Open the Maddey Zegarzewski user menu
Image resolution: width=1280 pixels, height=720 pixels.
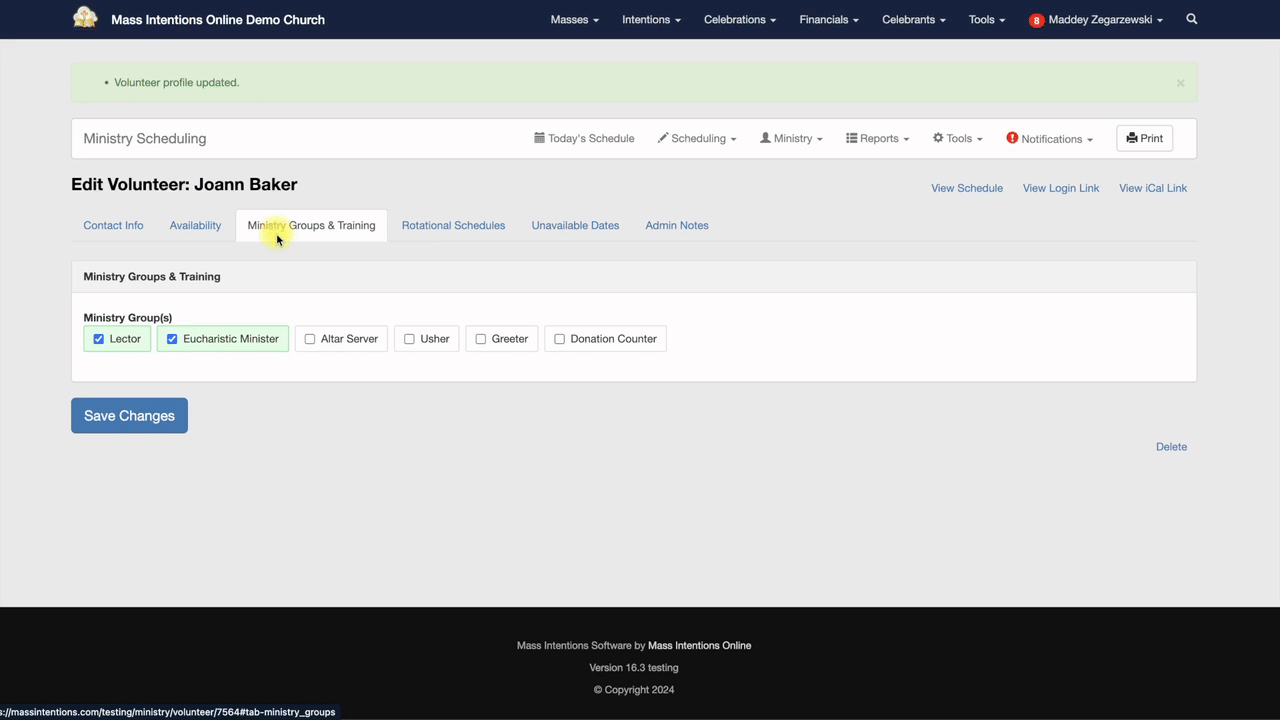[x=1096, y=20]
